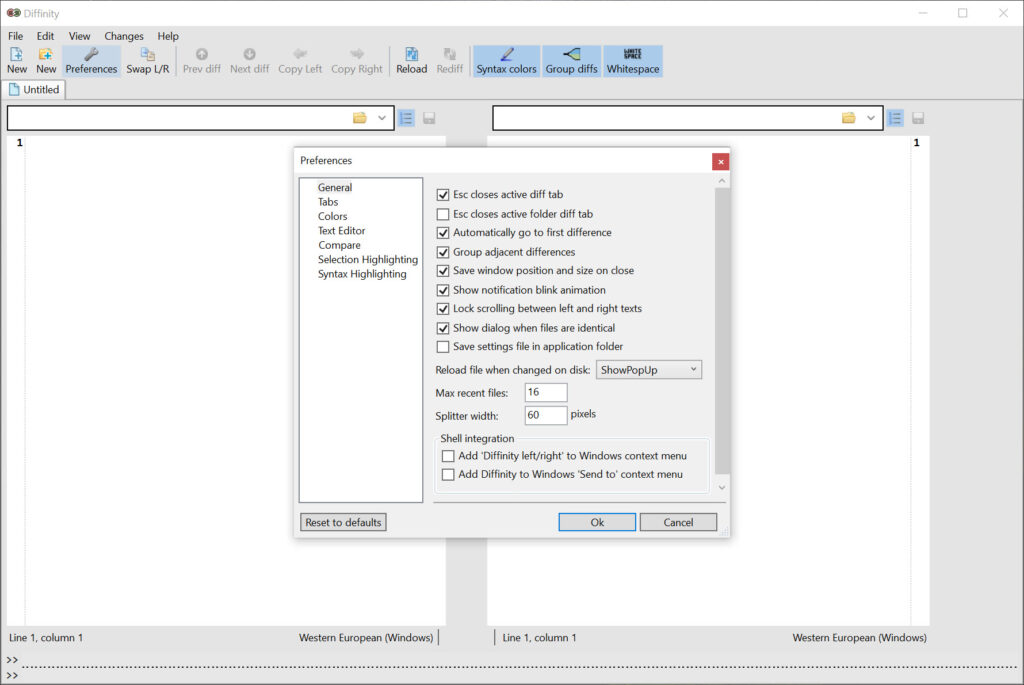This screenshot has height=685, width=1024.
Task: Open the Help menu
Action: point(168,36)
